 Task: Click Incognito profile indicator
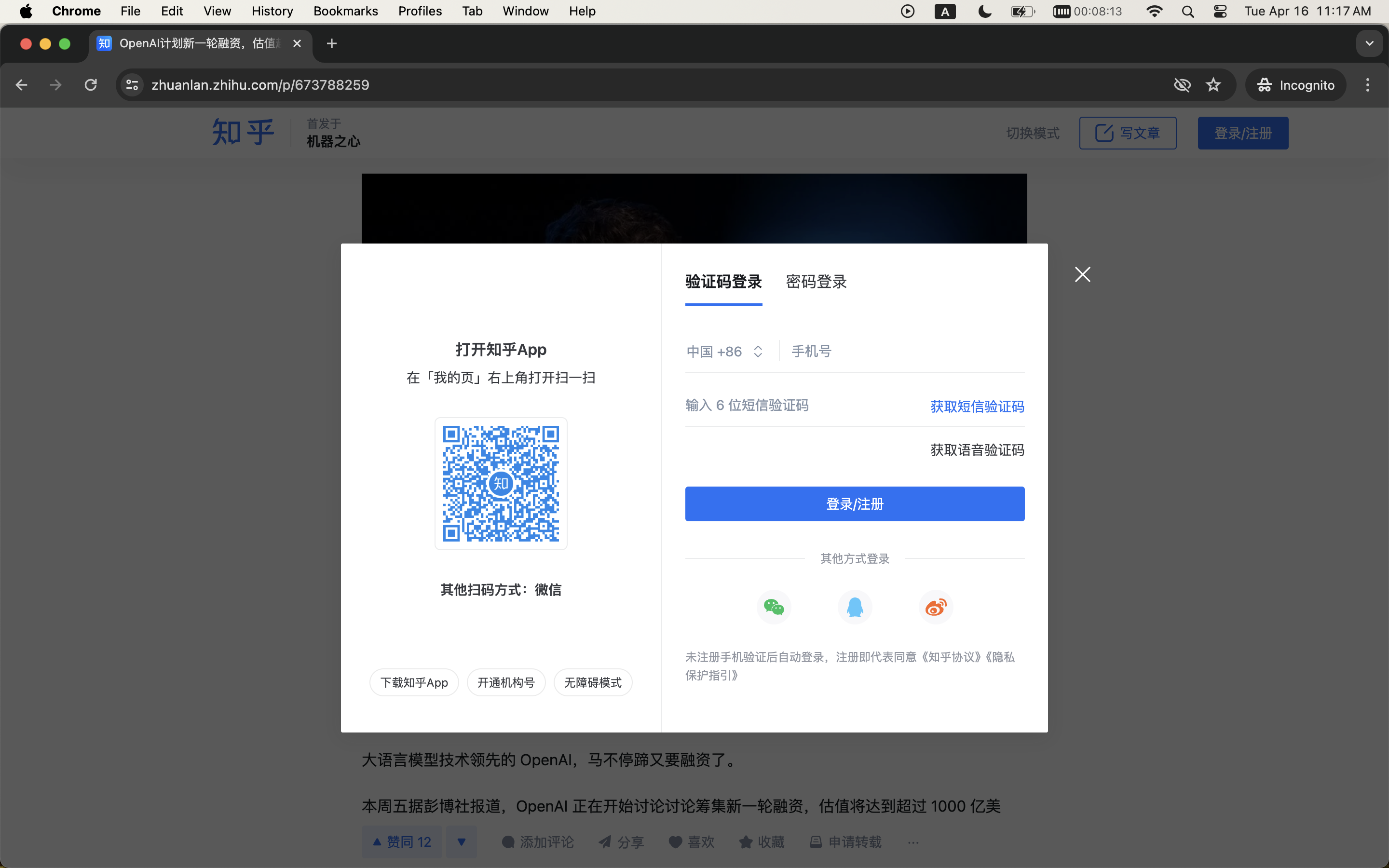[1295, 85]
